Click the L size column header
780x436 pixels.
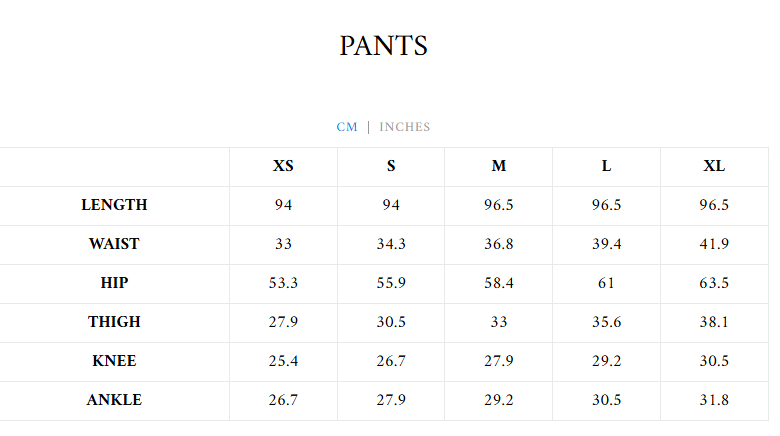[606, 166]
